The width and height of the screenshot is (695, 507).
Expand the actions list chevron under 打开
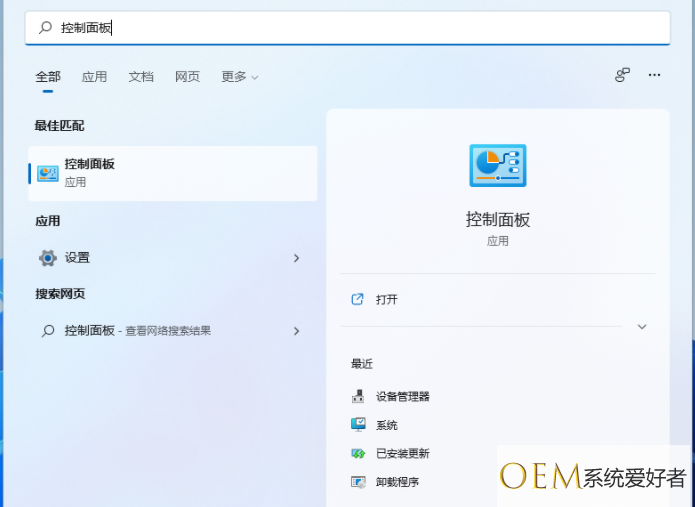point(642,327)
